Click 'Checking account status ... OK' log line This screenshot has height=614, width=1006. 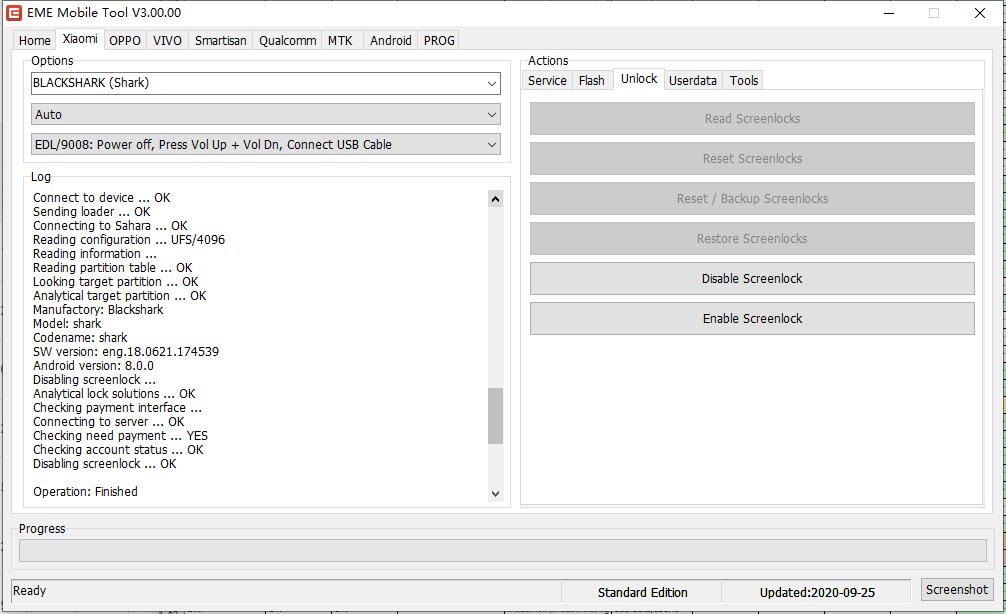tap(118, 450)
